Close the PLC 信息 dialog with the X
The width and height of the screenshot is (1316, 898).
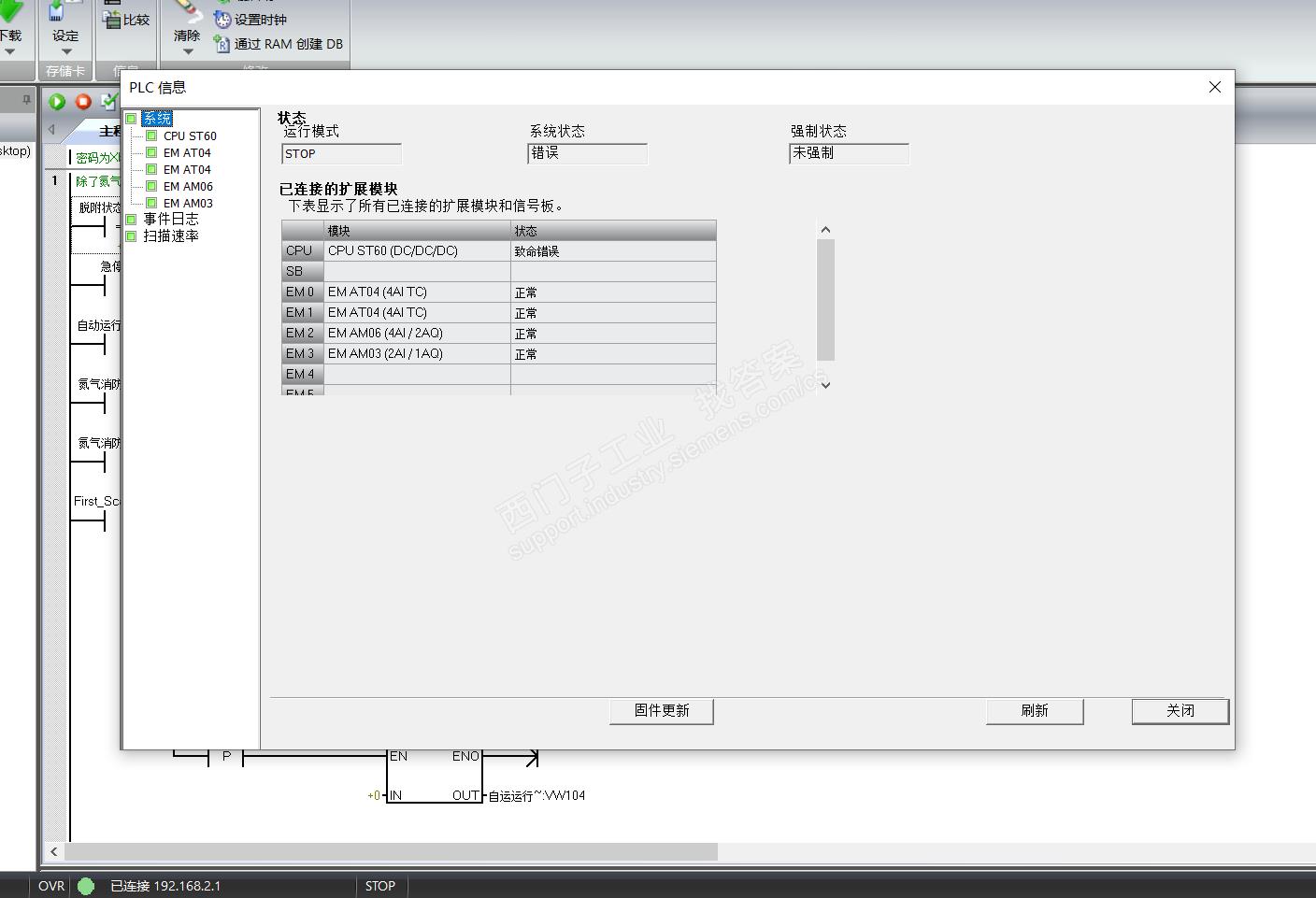click(x=1215, y=87)
